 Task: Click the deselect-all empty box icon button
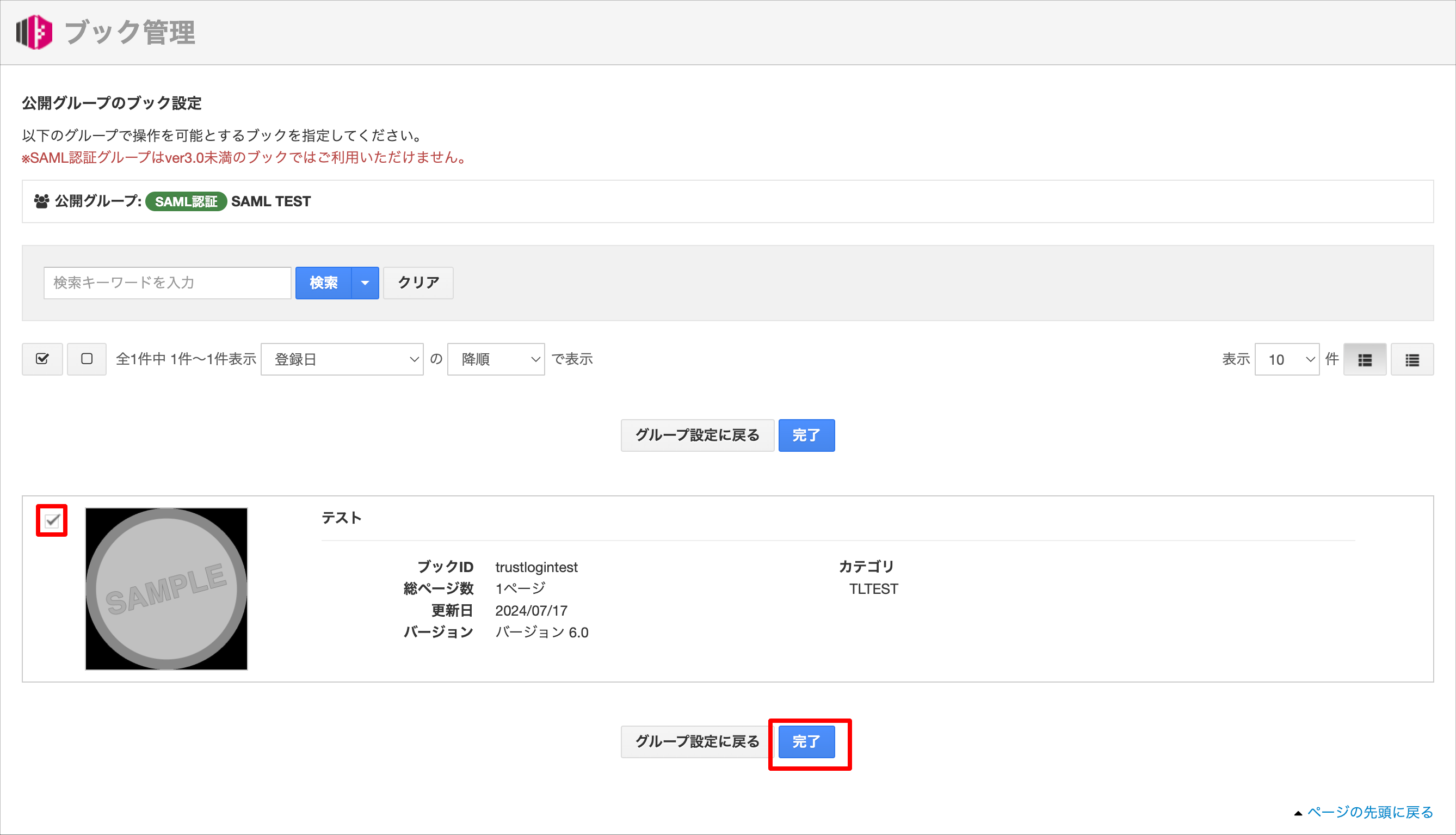pos(87,359)
